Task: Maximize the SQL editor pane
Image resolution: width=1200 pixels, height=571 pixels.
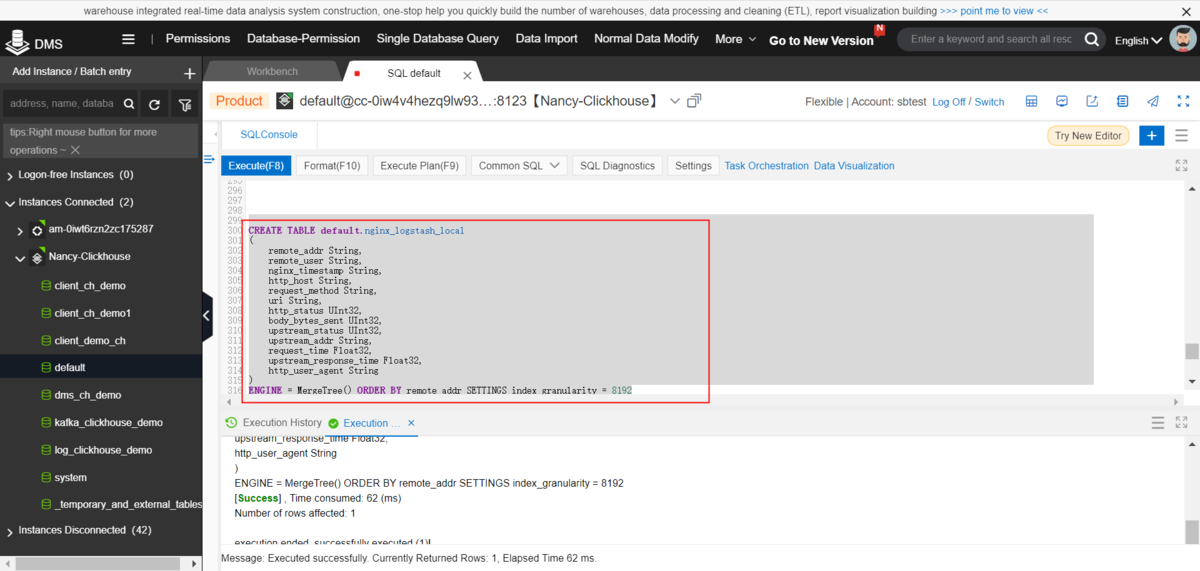Action: click(1182, 166)
